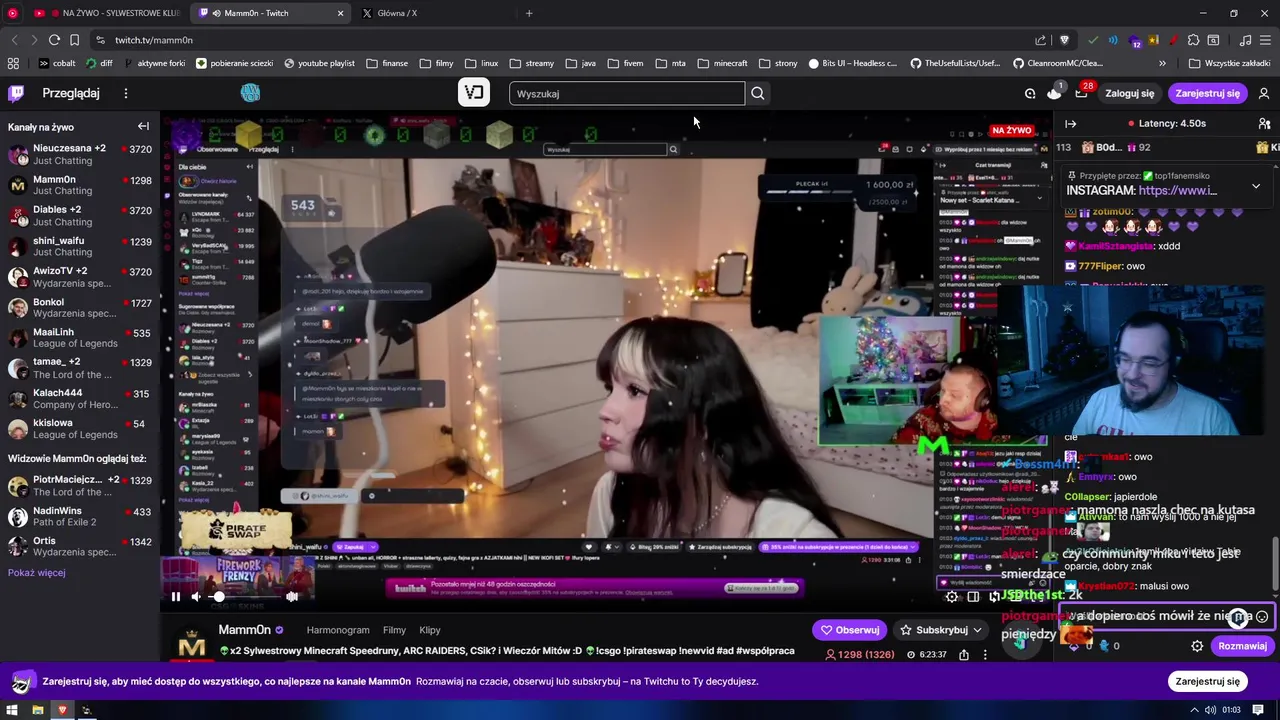The width and height of the screenshot is (1280, 720).
Task: Open the shini_waifu channel in sidebar
Action: [x=80, y=246]
